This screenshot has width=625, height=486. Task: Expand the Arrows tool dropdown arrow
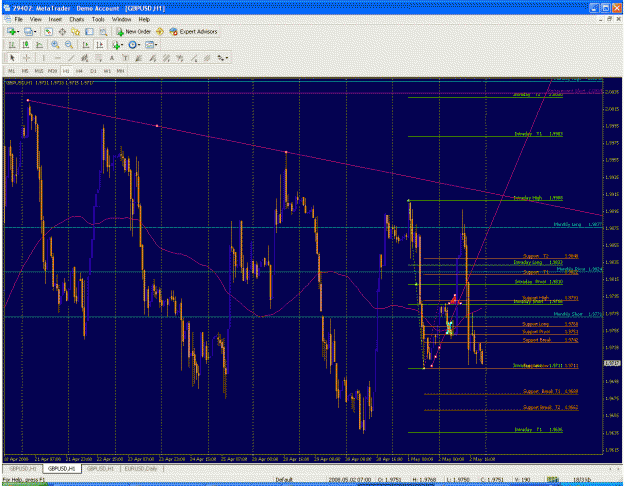point(227,58)
